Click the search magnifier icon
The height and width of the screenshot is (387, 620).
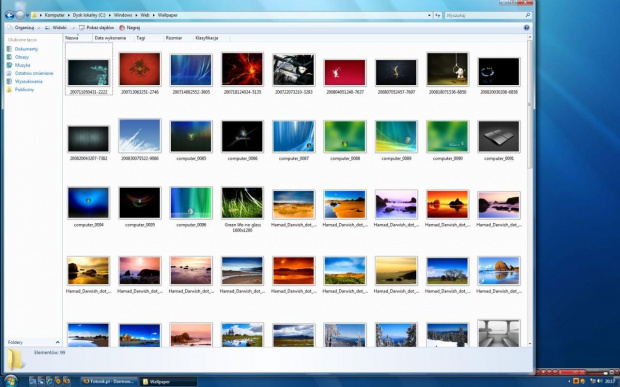(527, 15)
